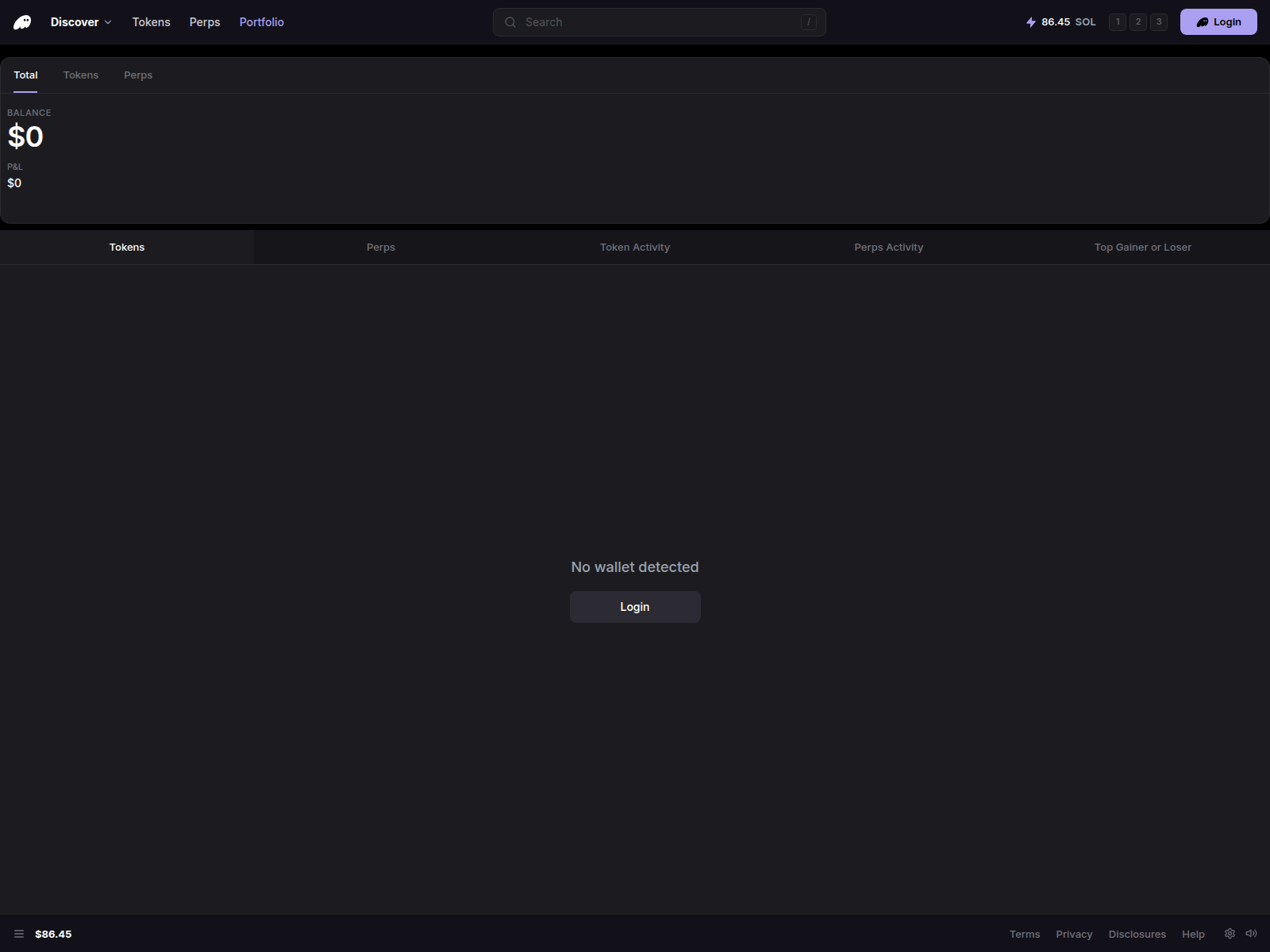Open the Perps Activity tab
Image resolution: width=1270 pixels, height=952 pixels.
(889, 248)
